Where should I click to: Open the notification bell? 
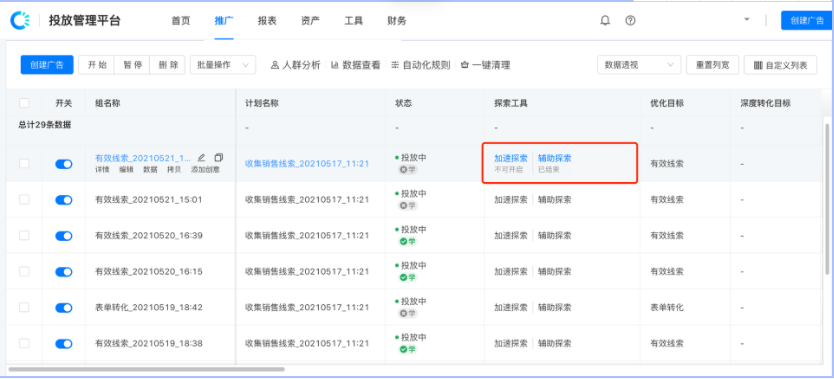point(605,21)
